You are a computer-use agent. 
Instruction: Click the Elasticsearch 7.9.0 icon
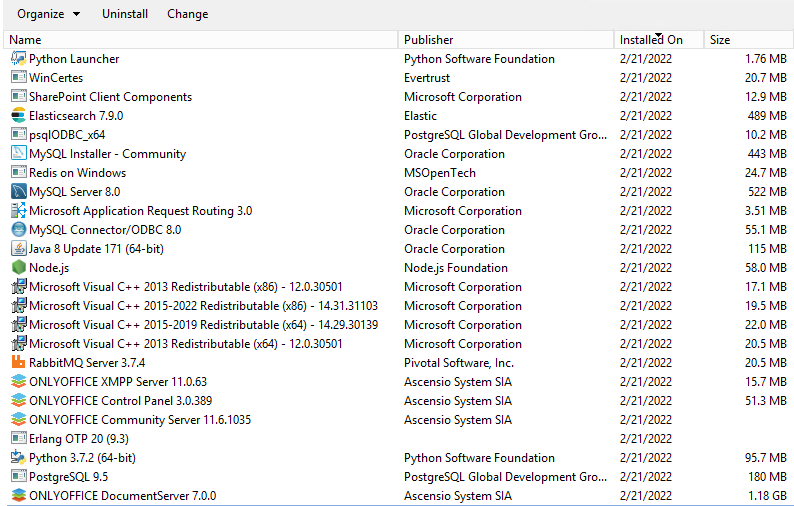click(x=19, y=115)
